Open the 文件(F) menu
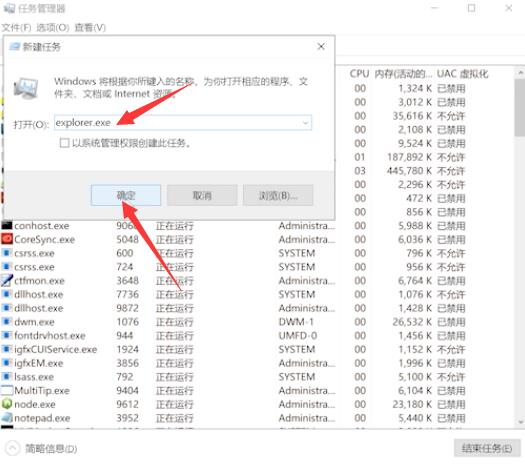 16,27
